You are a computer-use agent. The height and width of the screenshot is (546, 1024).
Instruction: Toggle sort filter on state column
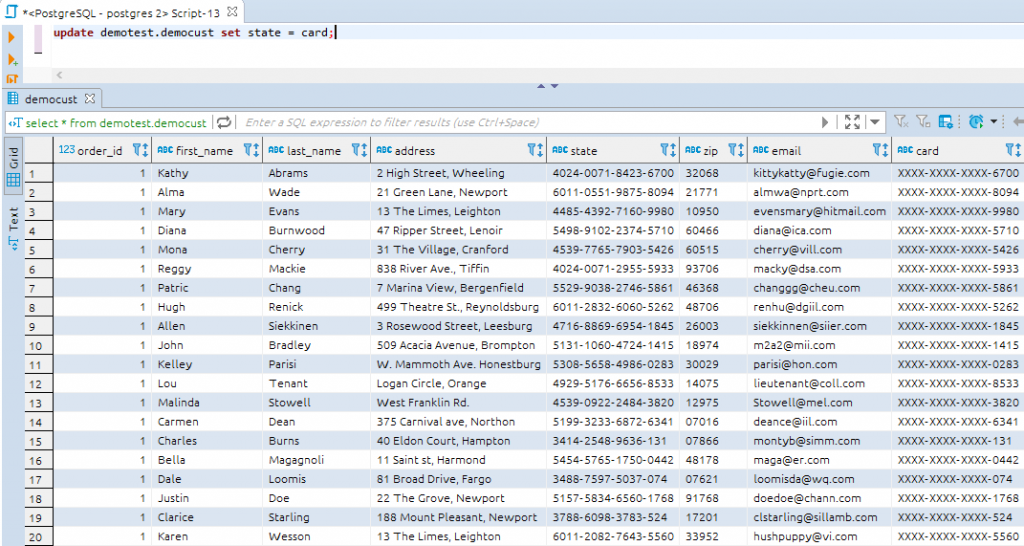(666, 151)
